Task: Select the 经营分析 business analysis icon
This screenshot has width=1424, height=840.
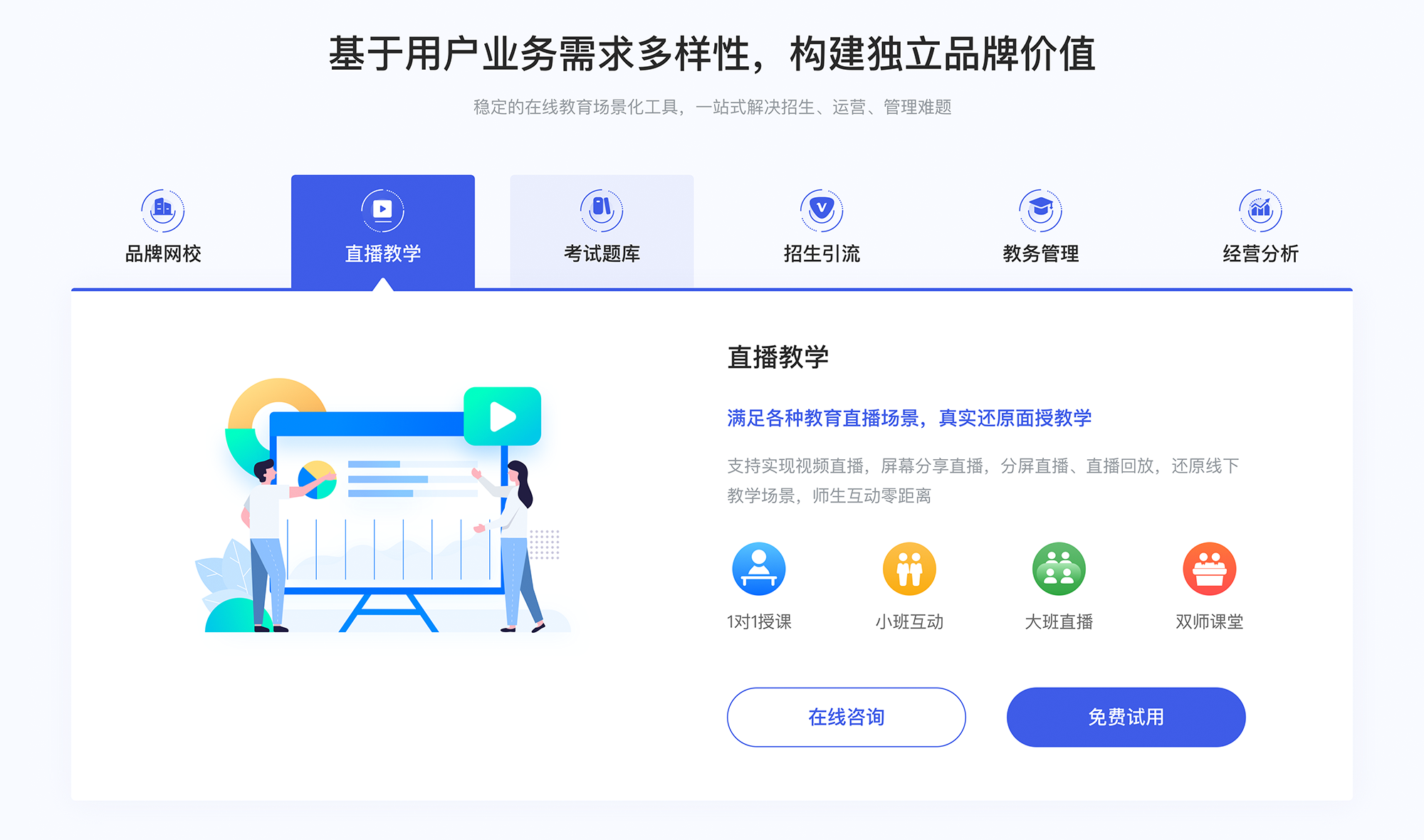Action: [1262, 206]
